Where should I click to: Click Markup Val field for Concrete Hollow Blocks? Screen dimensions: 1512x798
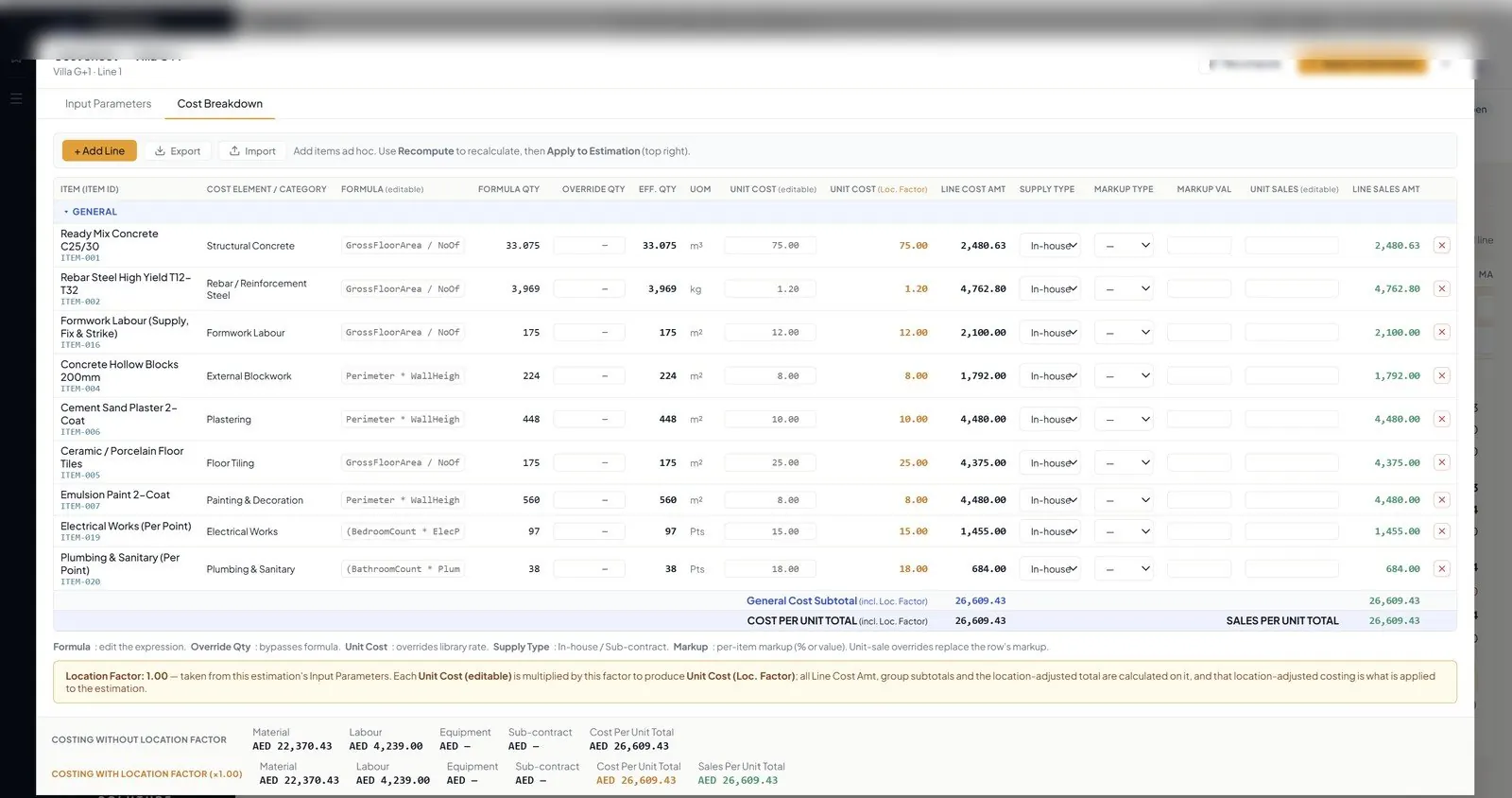point(1199,375)
